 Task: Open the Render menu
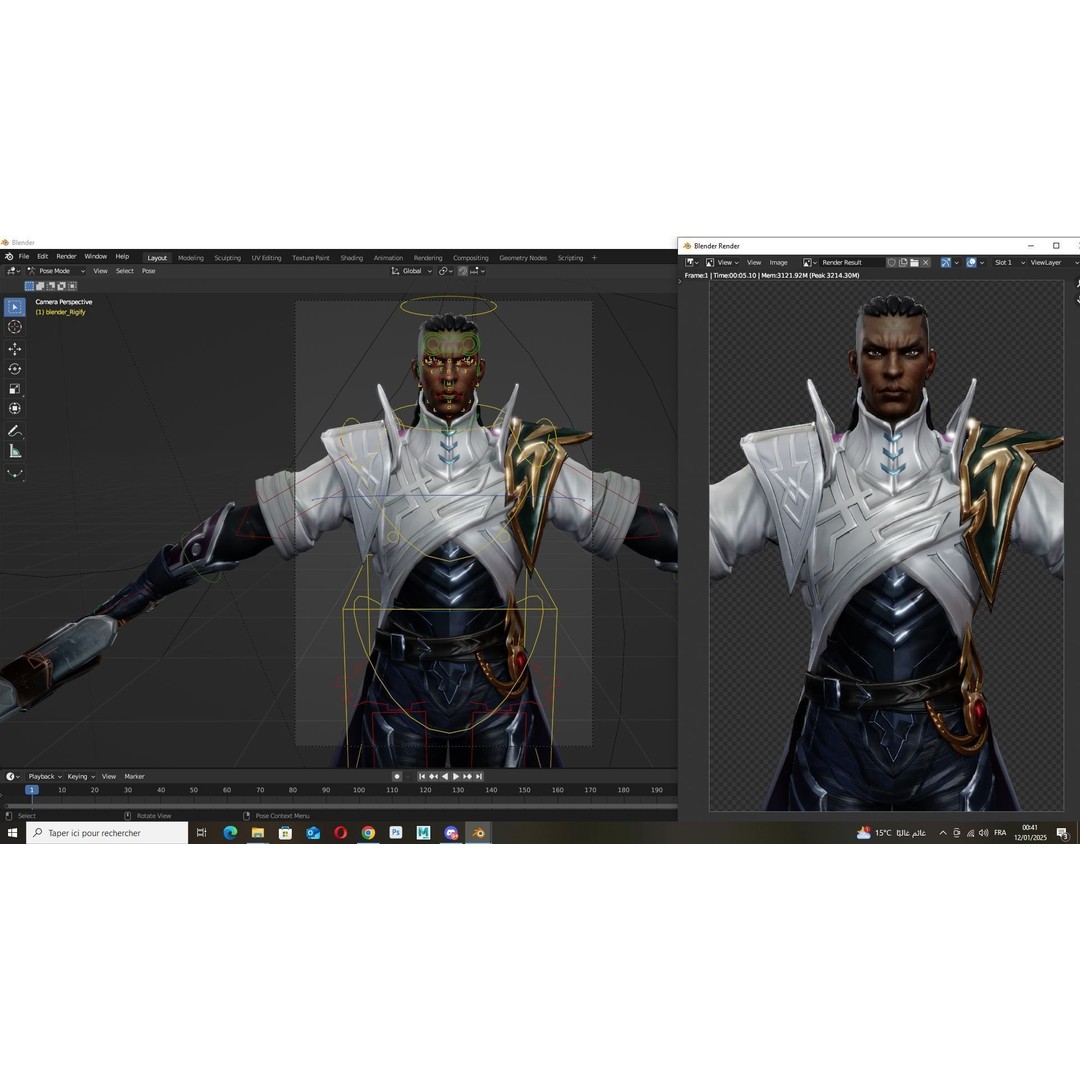pyautogui.click(x=66, y=256)
